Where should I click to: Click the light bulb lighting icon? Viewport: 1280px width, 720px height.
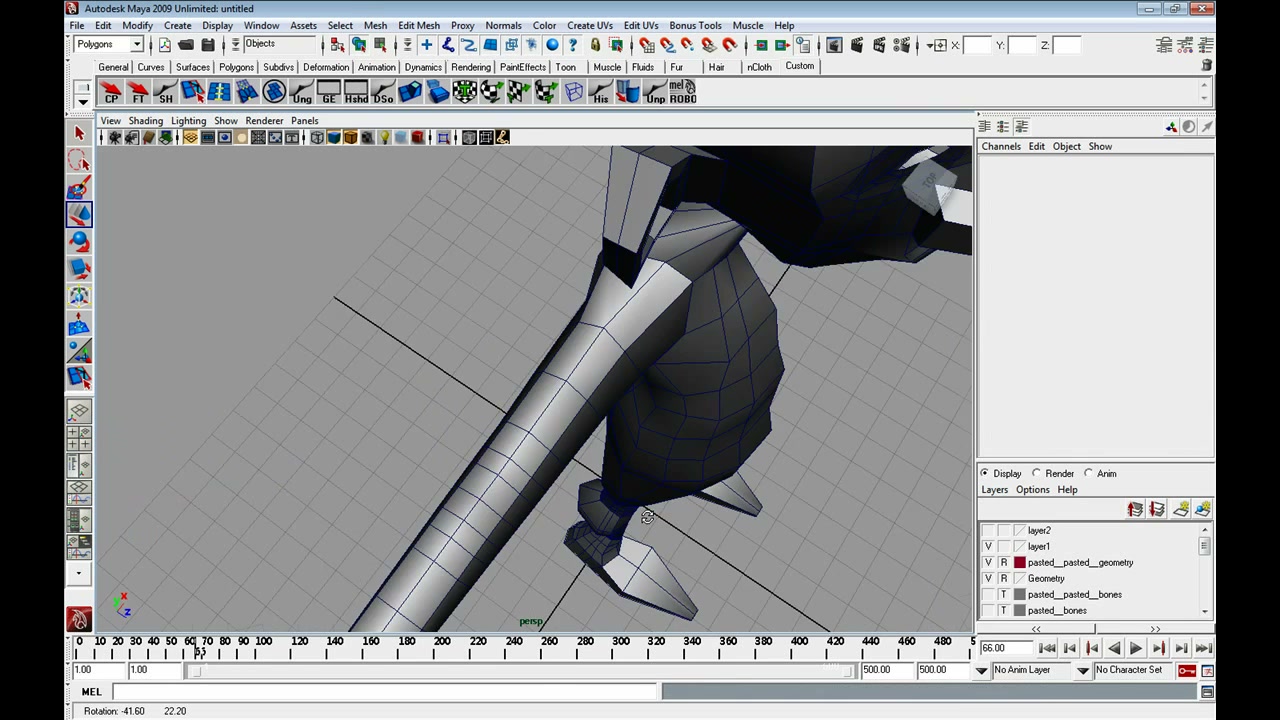[x=384, y=138]
